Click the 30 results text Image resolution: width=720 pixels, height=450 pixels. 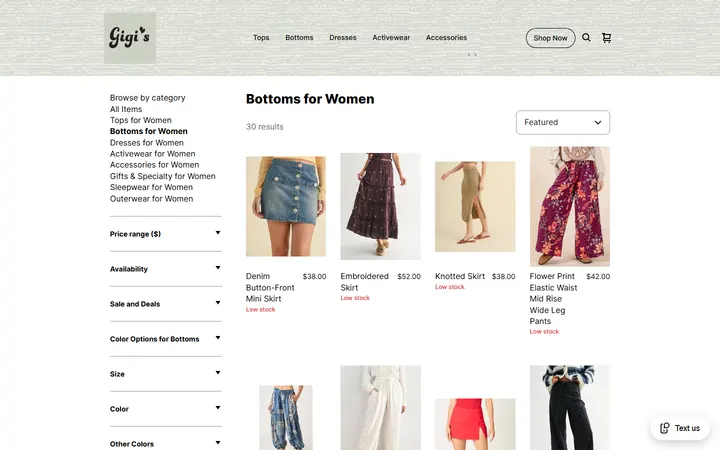pyautogui.click(x=264, y=127)
